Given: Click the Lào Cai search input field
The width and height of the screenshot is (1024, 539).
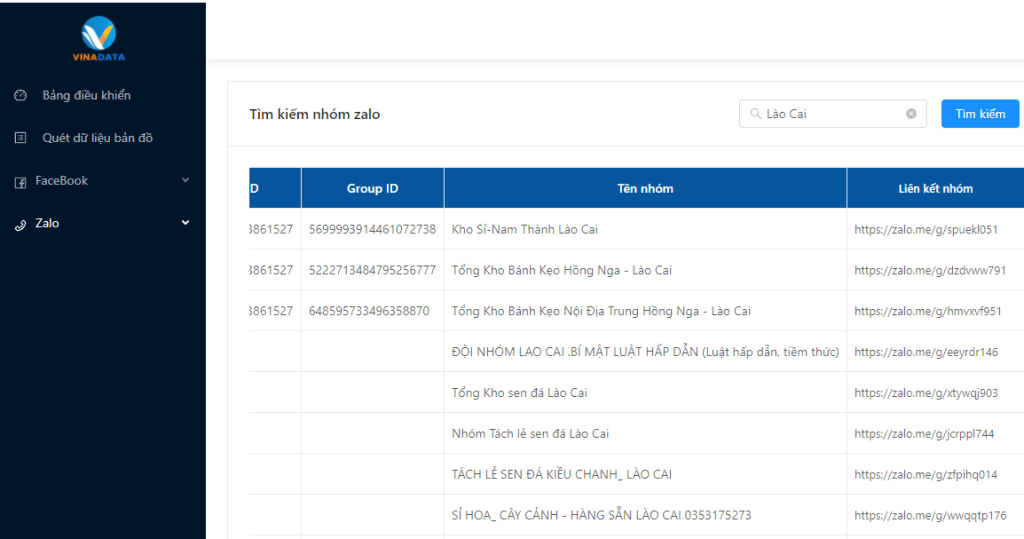Looking at the screenshot, I should (x=830, y=114).
